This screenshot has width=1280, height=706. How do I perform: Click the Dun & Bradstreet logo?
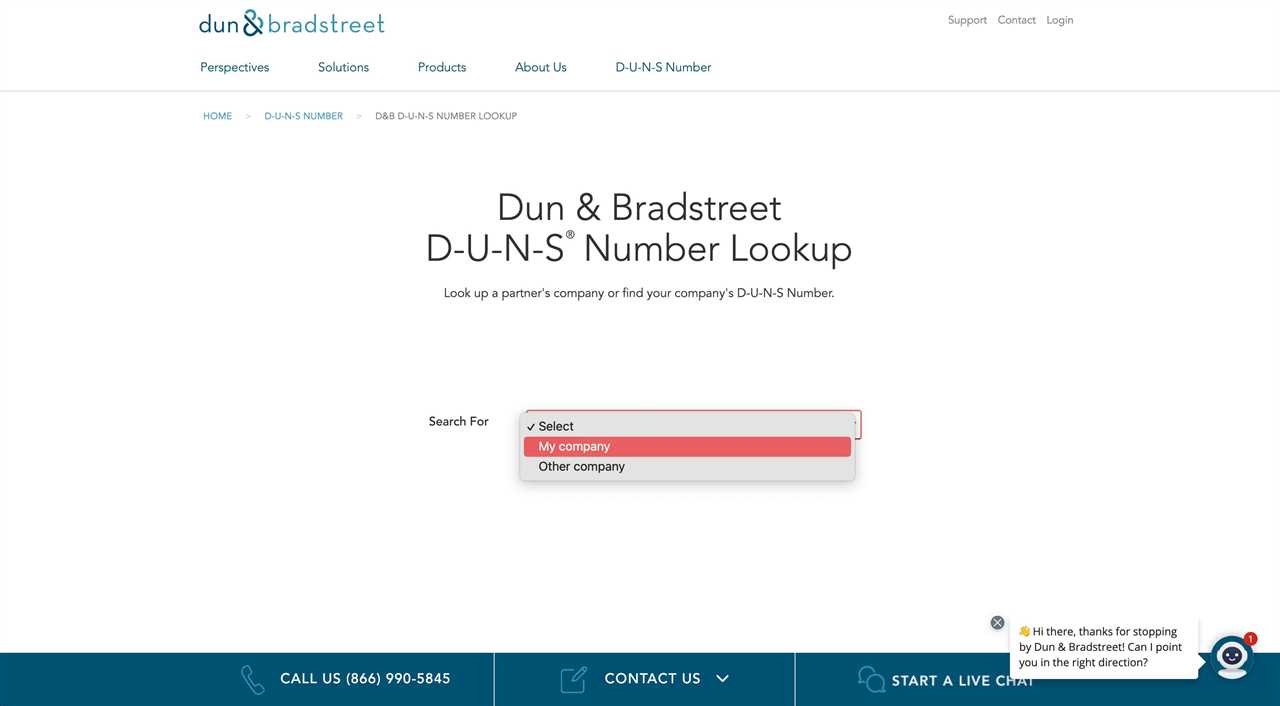291,23
